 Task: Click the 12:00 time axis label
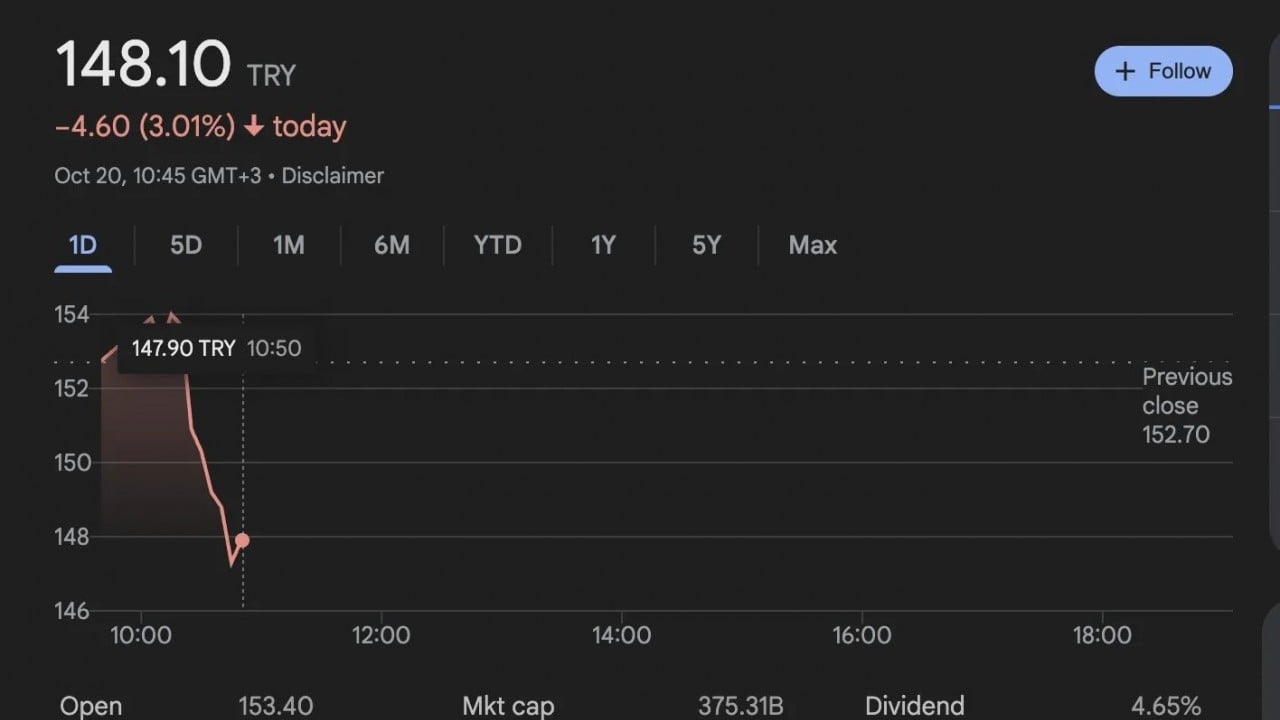click(x=381, y=635)
